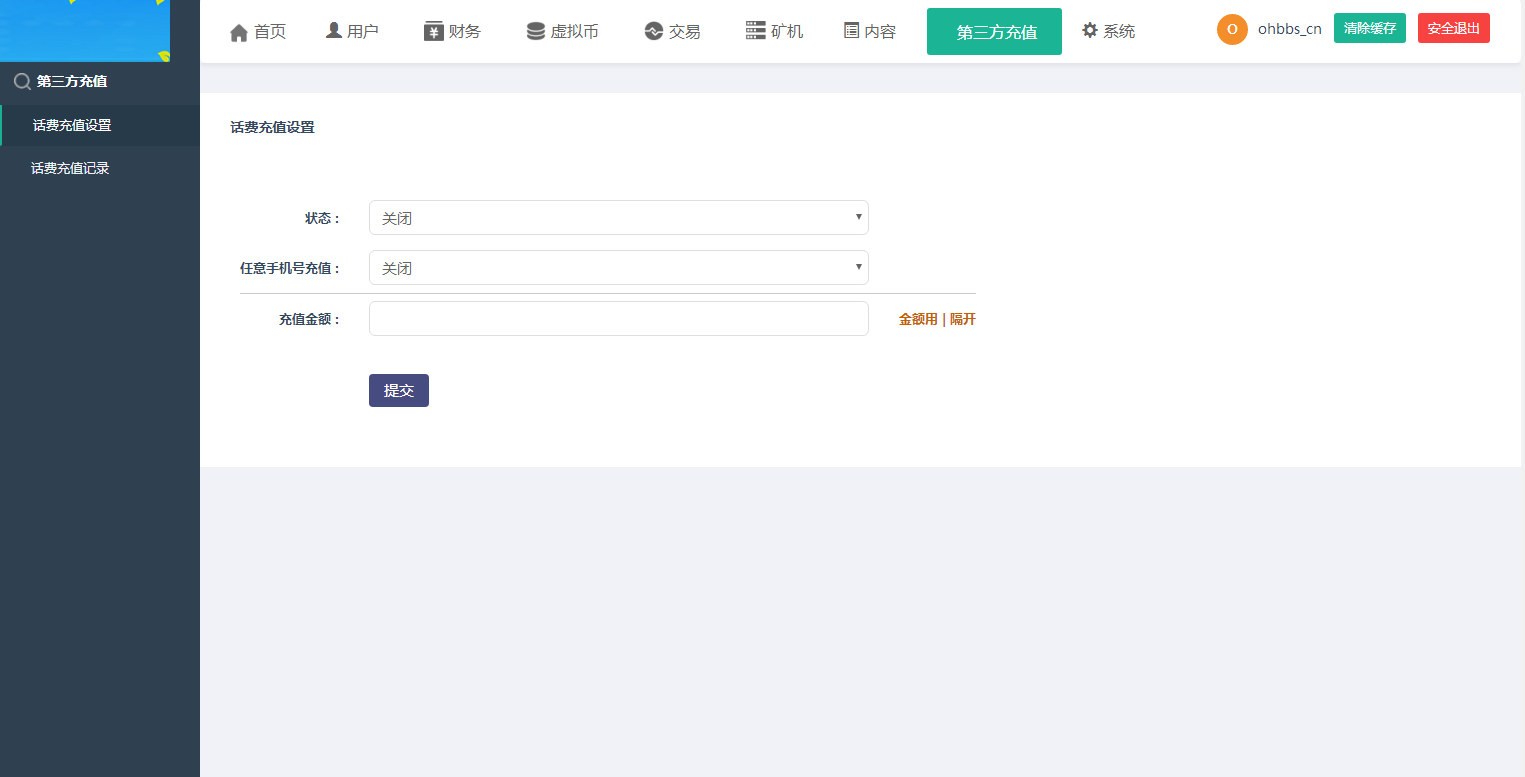Click the red 安全退出 logout button
The width and height of the screenshot is (1525, 777).
pyautogui.click(x=1453, y=29)
